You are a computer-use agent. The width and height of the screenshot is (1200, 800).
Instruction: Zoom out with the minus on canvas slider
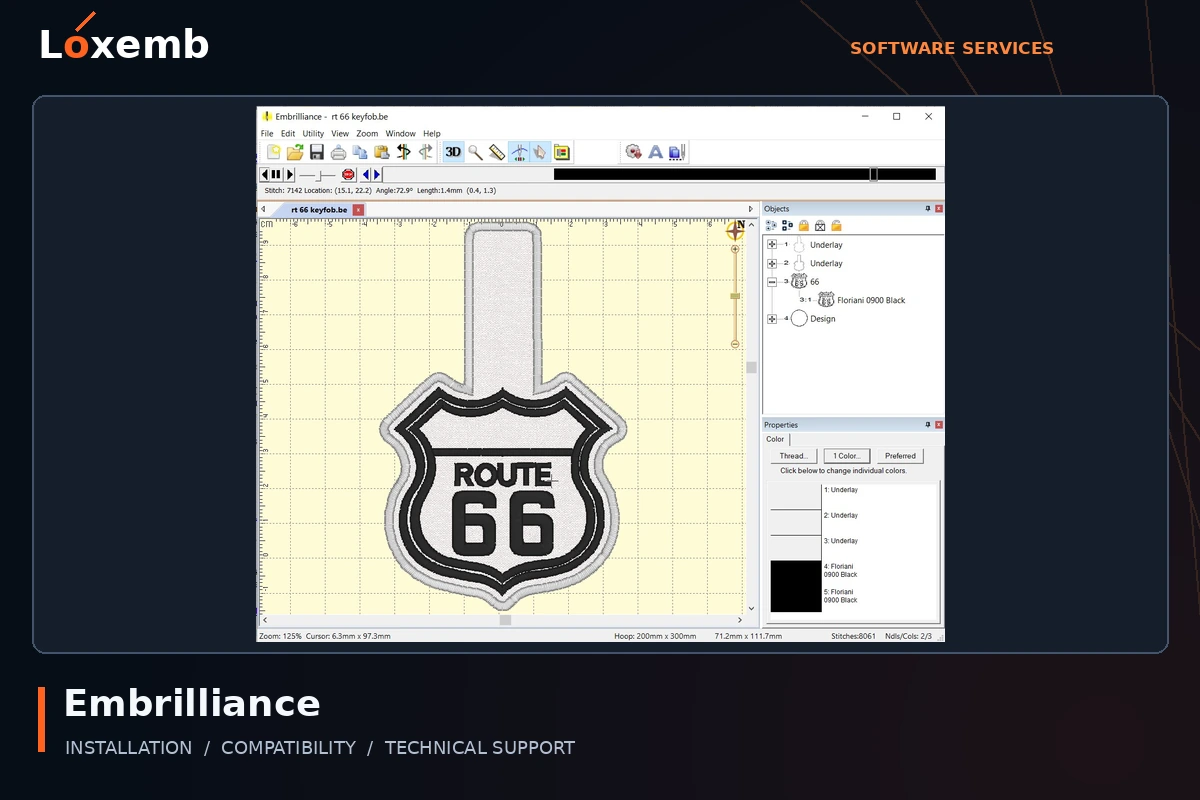735,344
